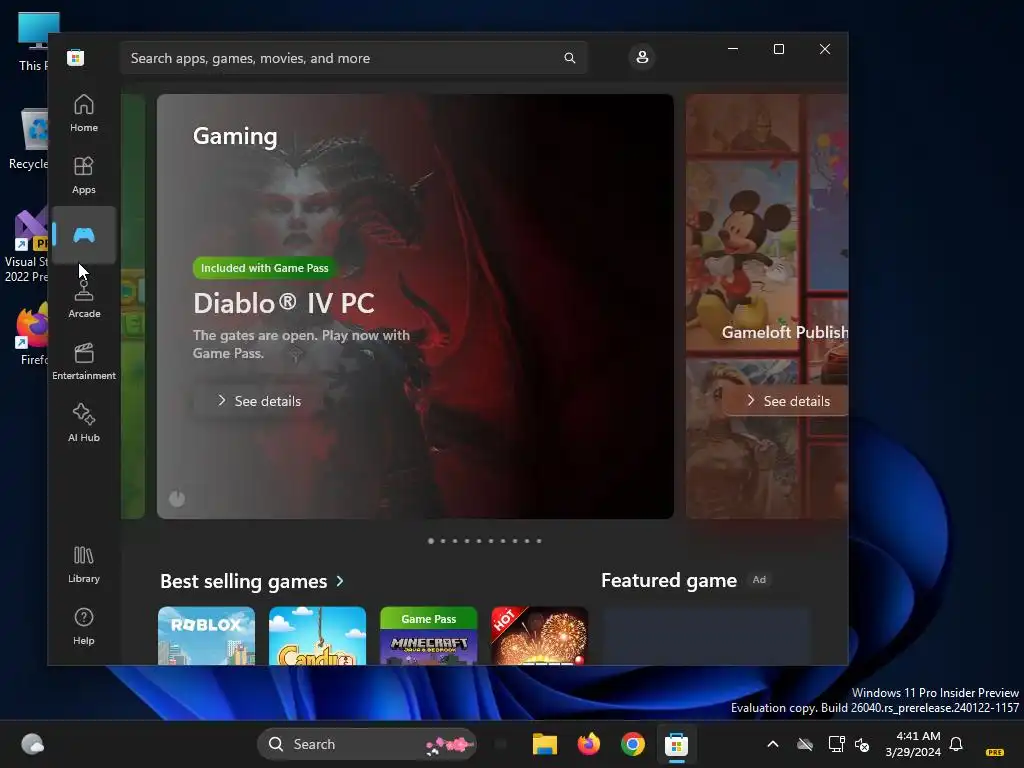
Task: Click the search magnifier icon
Action: click(x=569, y=58)
